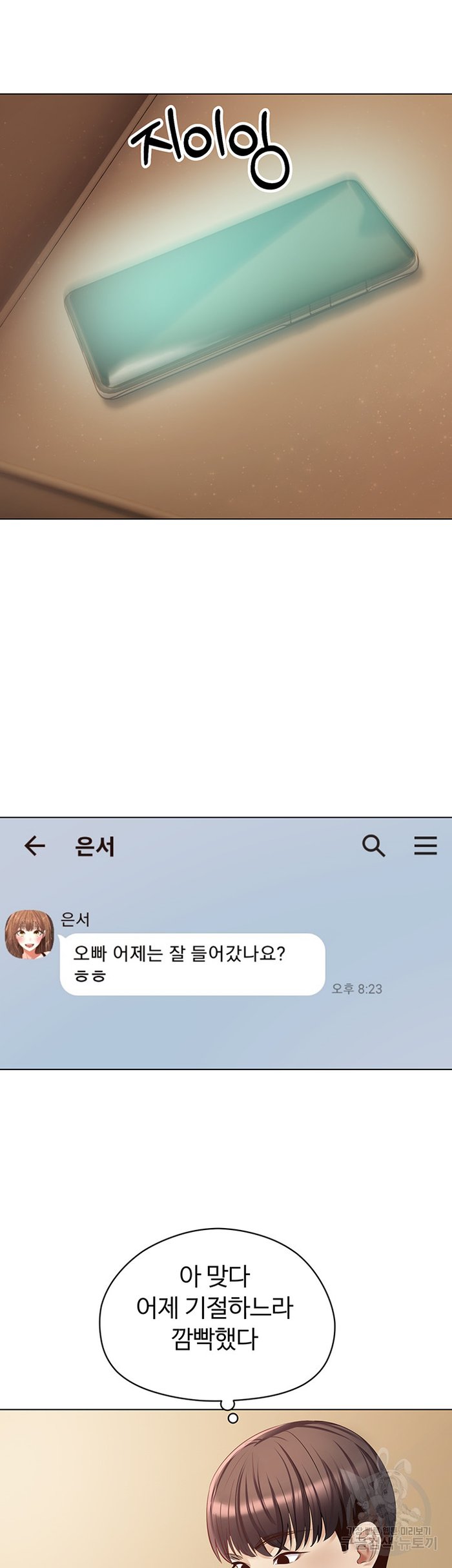
Task: Select the message bubble about 어제는 잘 들어갔나요
Action: [x=192, y=964]
